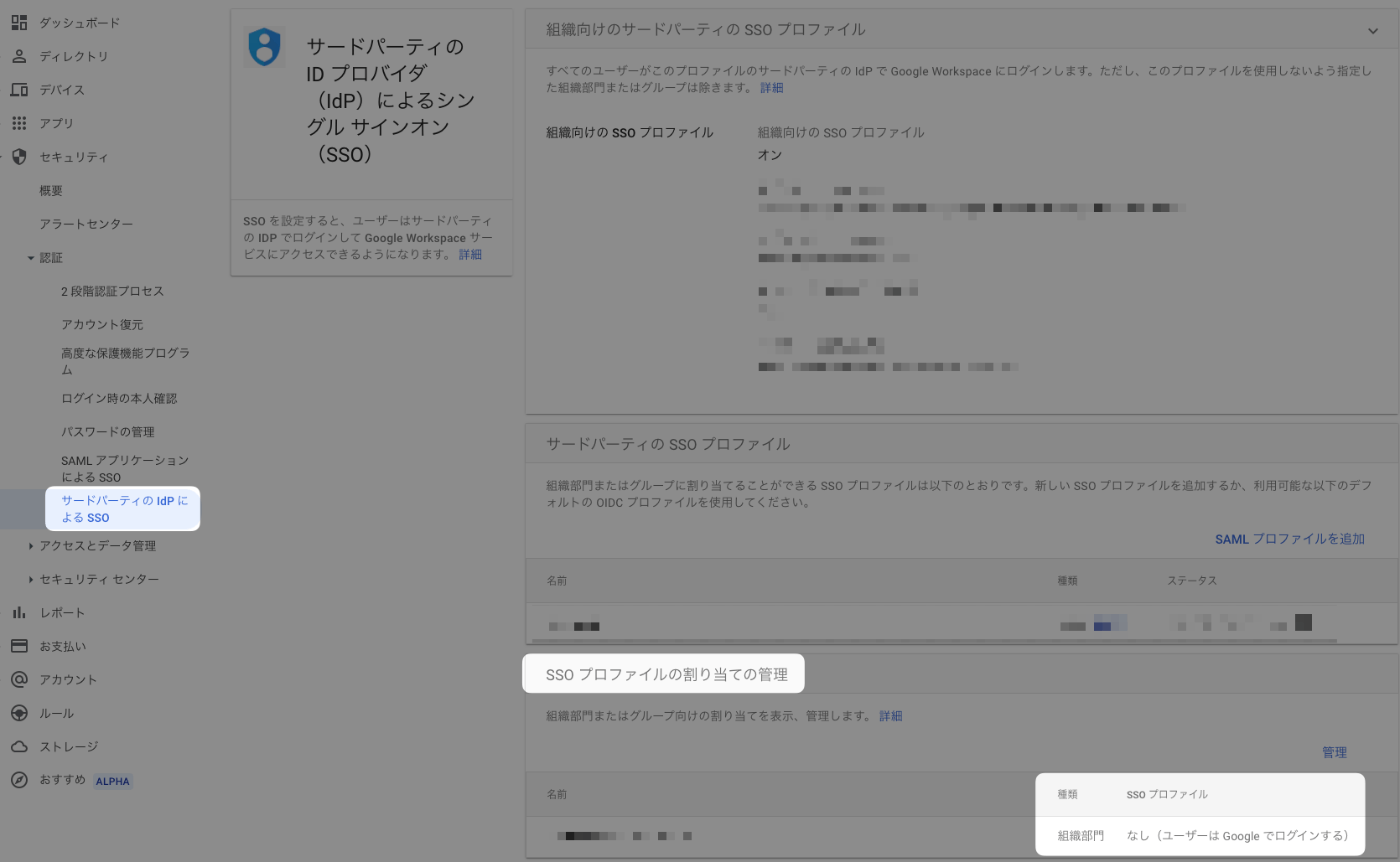1400x862 pixels.
Task: Select アラートセンター in sidebar
Action: click(x=86, y=224)
